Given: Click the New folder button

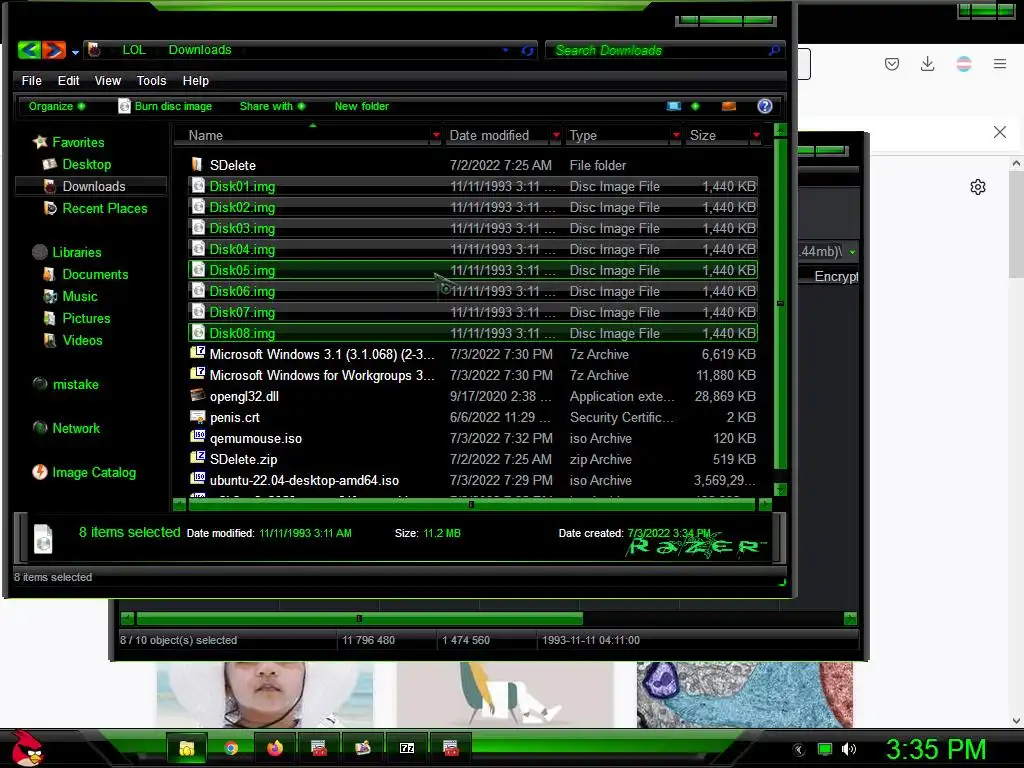Looking at the screenshot, I should tap(361, 106).
